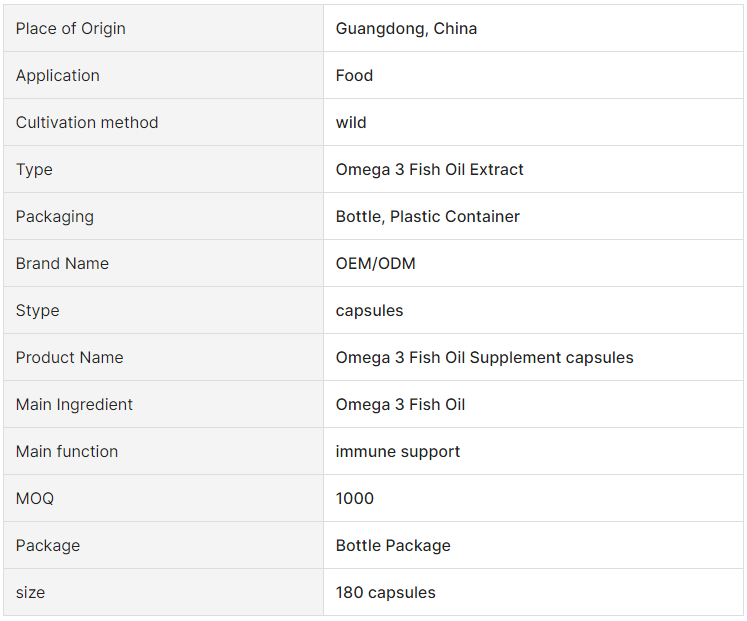Select the Bottle Package value
Viewport: 747px width, 621px height.
[x=393, y=546]
